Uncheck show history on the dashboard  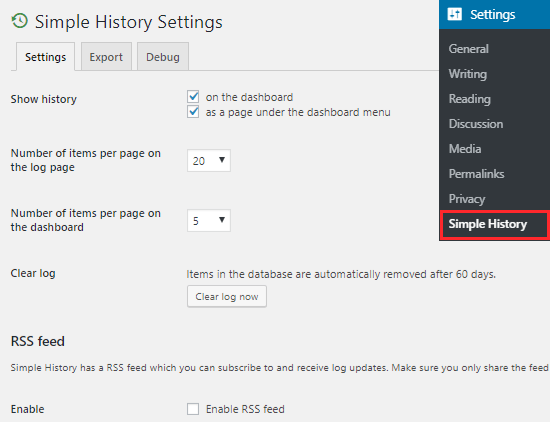click(x=193, y=96)
